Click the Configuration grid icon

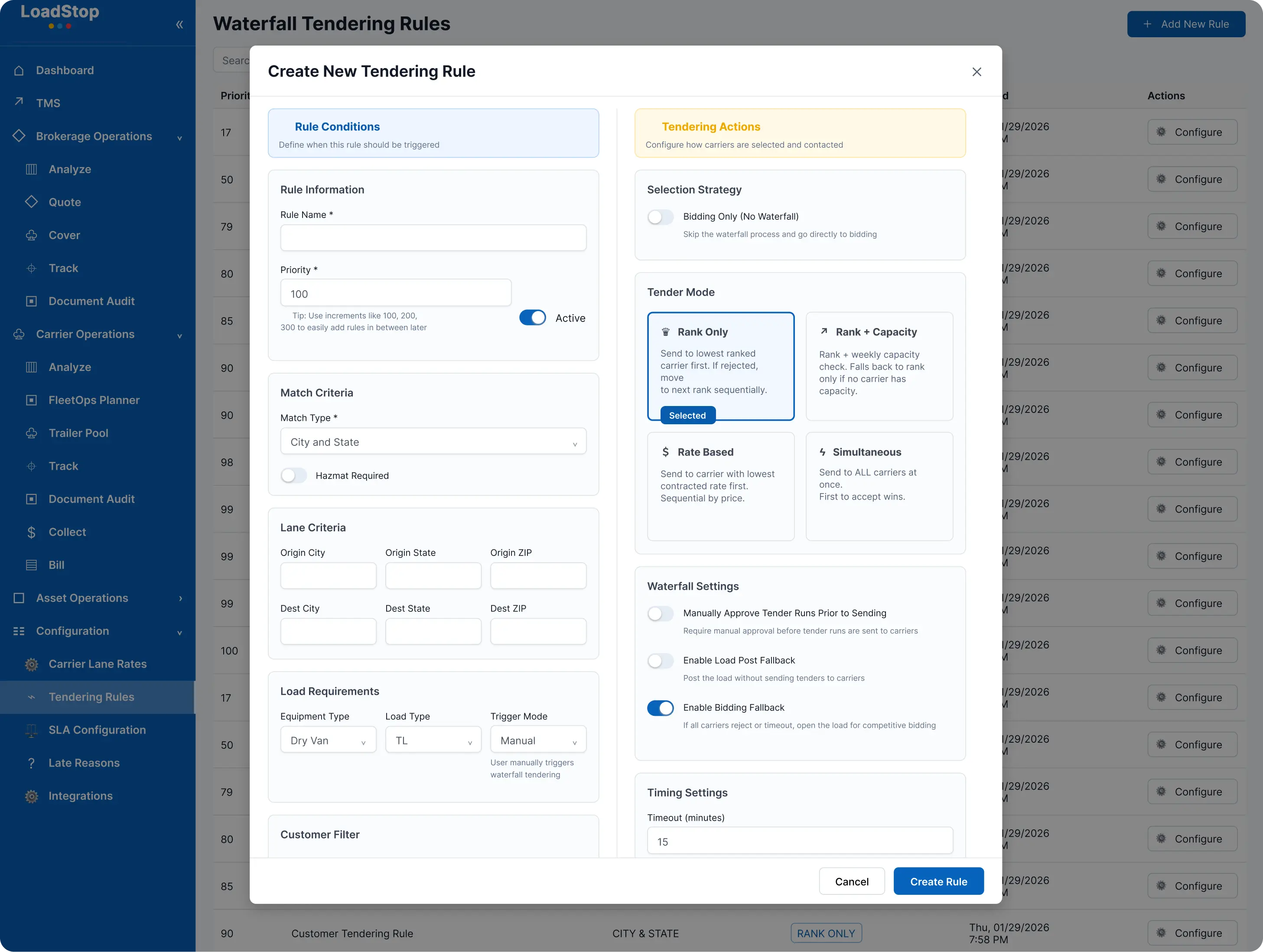pos(19,631)
